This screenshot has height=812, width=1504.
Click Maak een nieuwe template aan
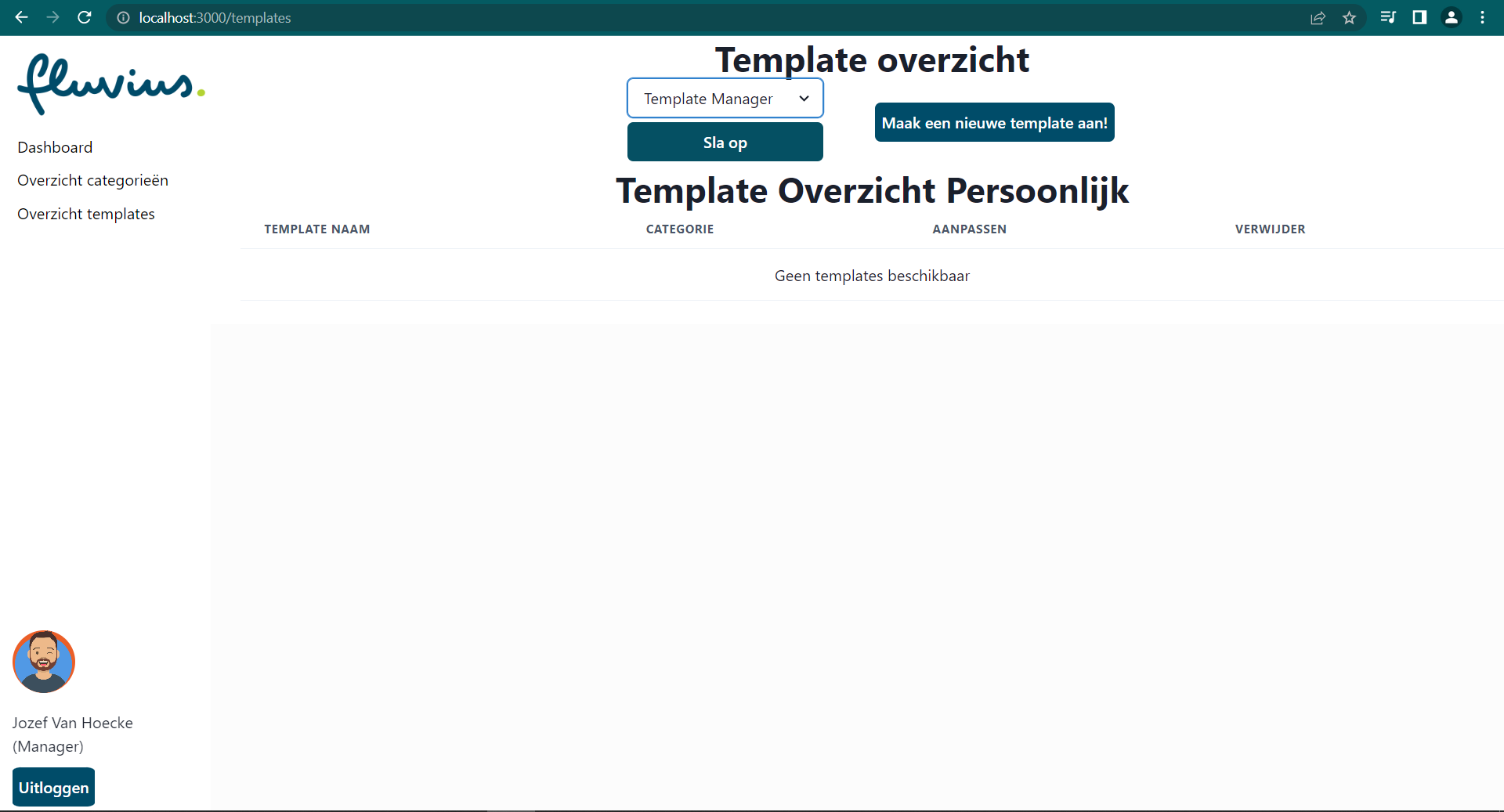click(994, 122)
